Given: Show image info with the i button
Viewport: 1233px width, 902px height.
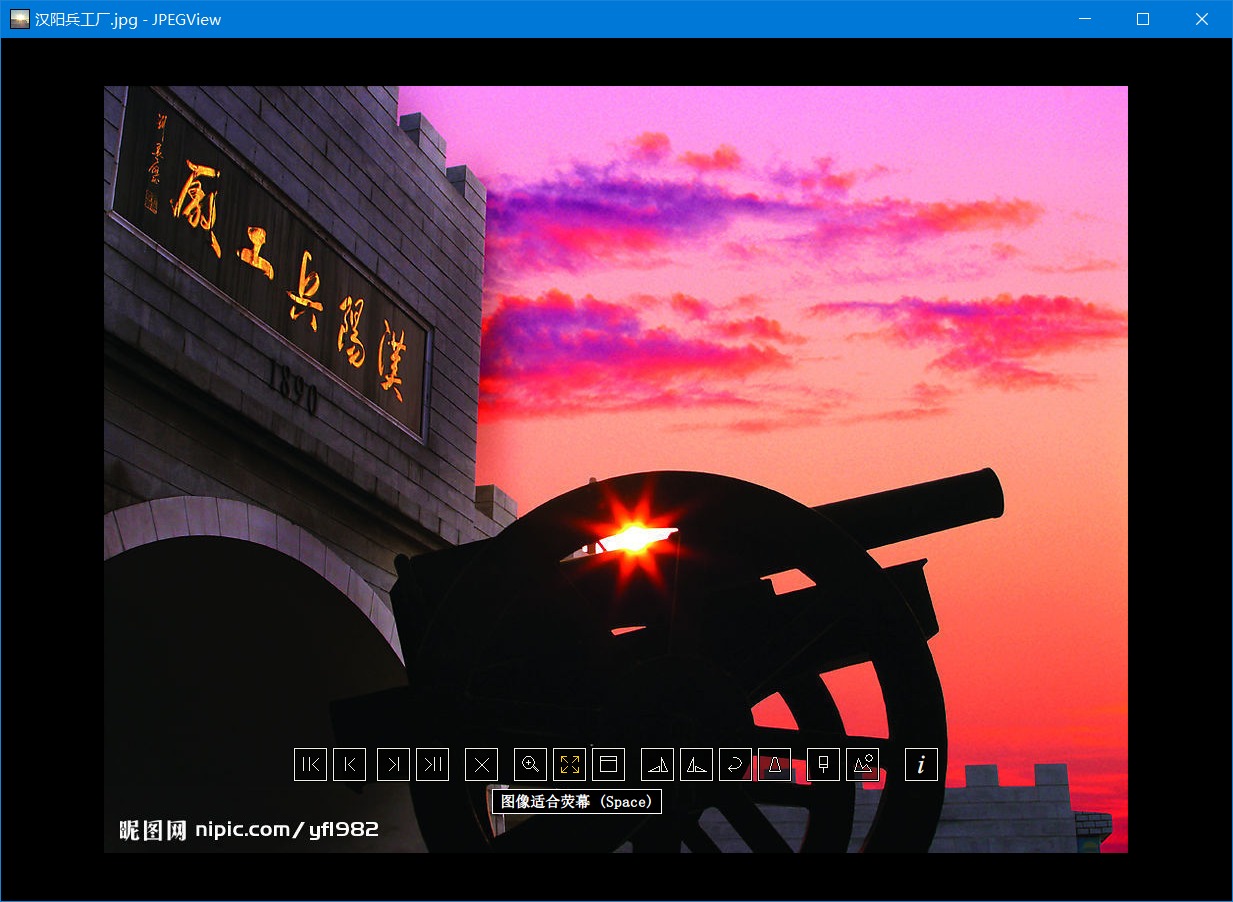Looking at the screenshot, I should click(921, 765).
